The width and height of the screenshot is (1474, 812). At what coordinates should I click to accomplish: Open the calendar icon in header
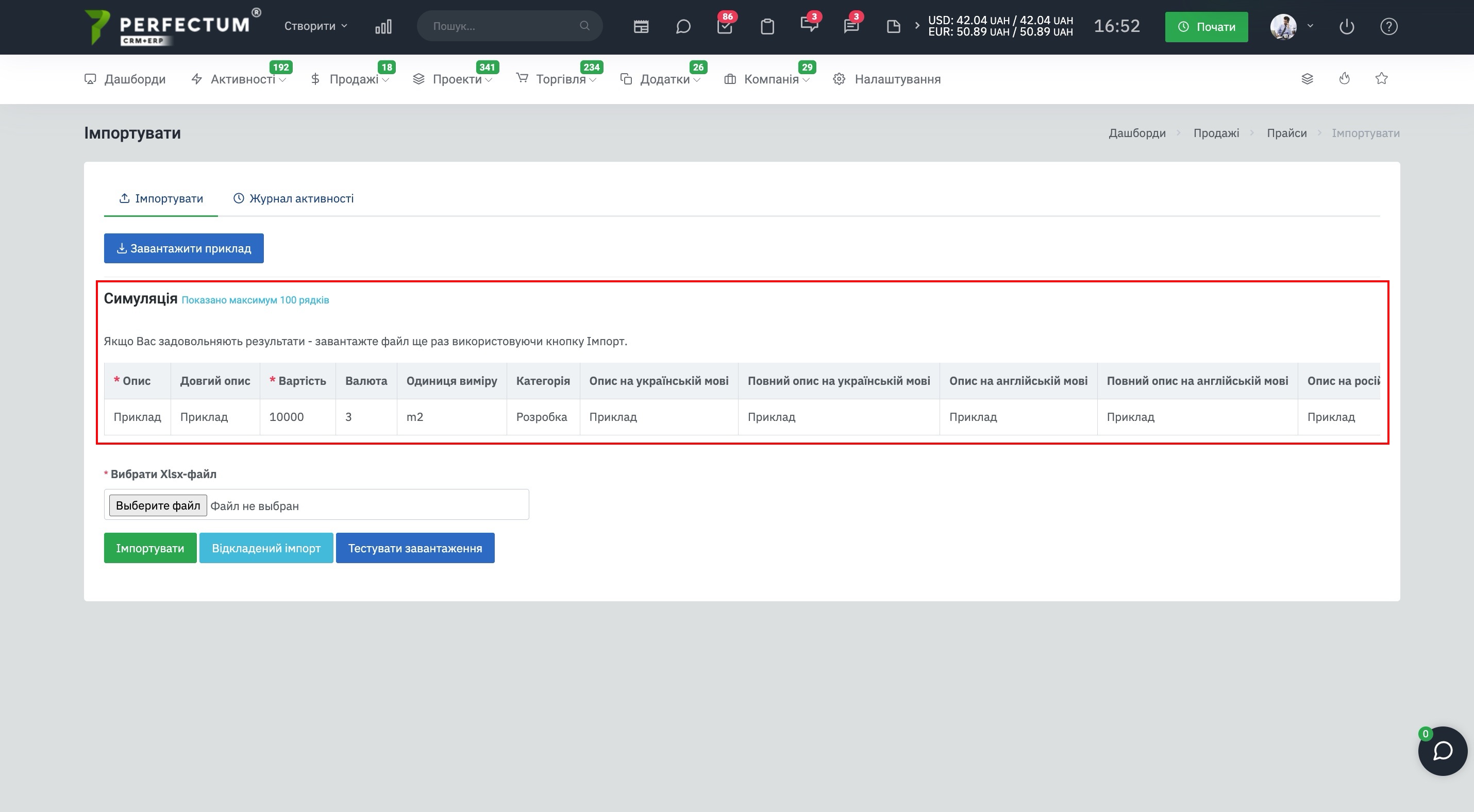pyautogui.click(x=641, y=26)
